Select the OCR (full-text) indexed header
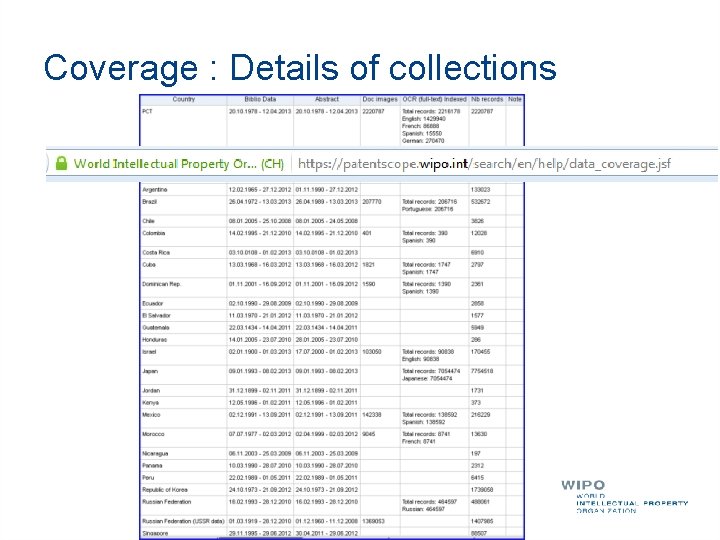 (434, 99)
